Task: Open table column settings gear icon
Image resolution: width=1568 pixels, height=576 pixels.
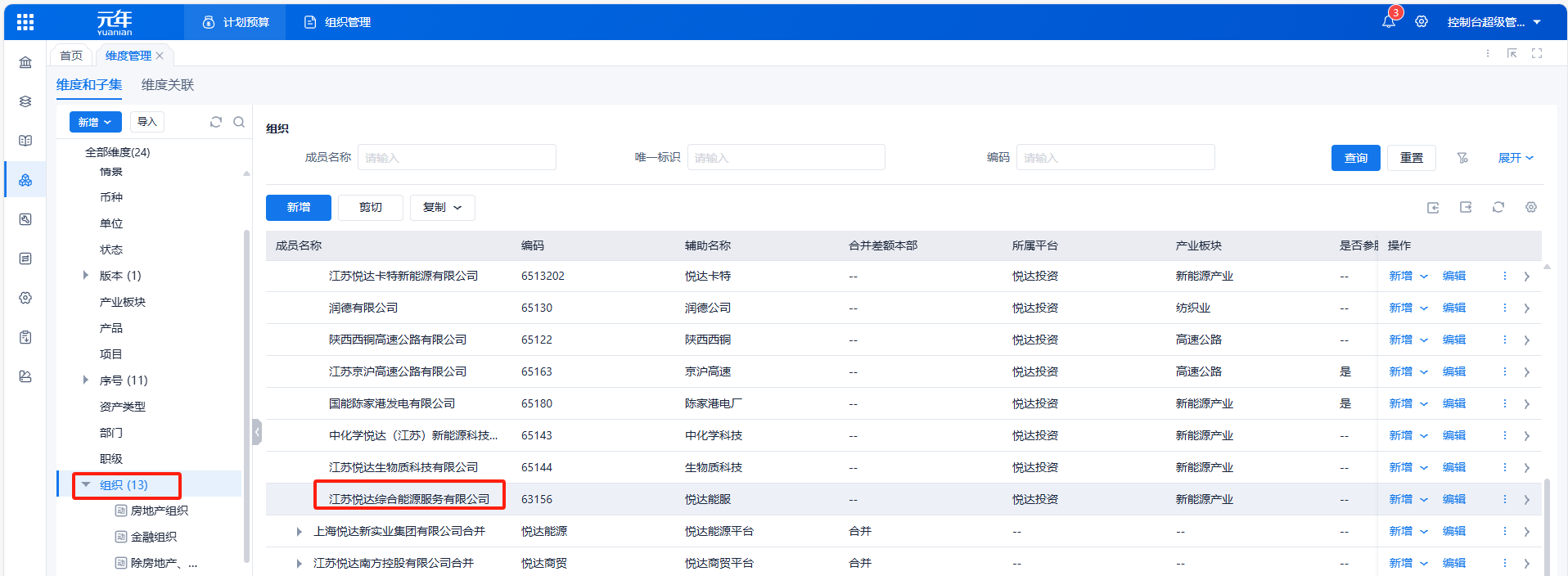Action: 1531,208
